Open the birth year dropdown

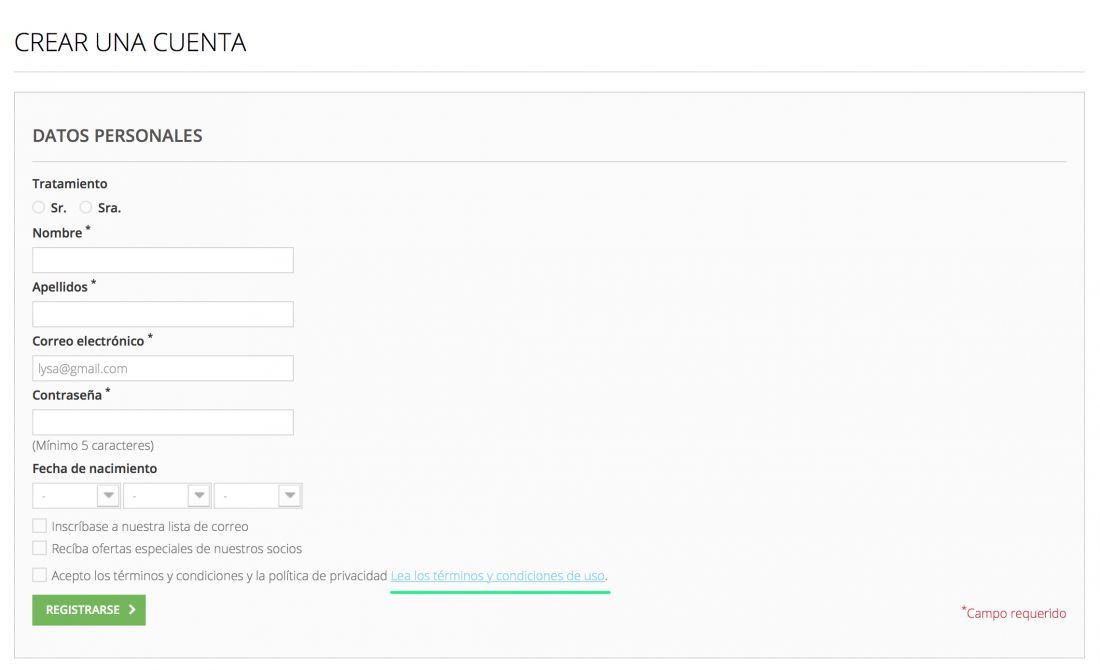(258, 495)
